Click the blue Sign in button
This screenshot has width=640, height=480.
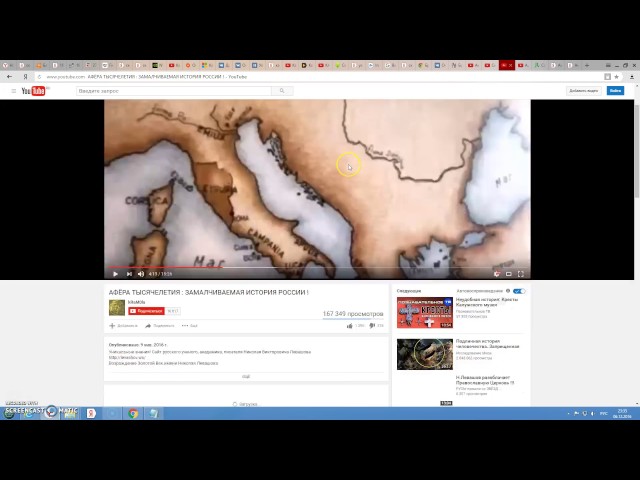pyautogui.click(x=615, y=91)
